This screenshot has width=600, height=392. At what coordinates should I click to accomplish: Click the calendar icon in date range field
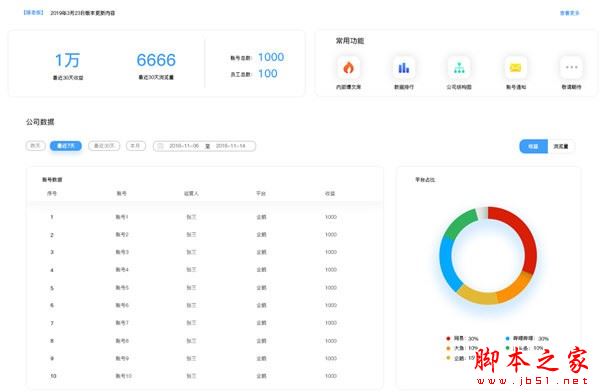(161, 146)
